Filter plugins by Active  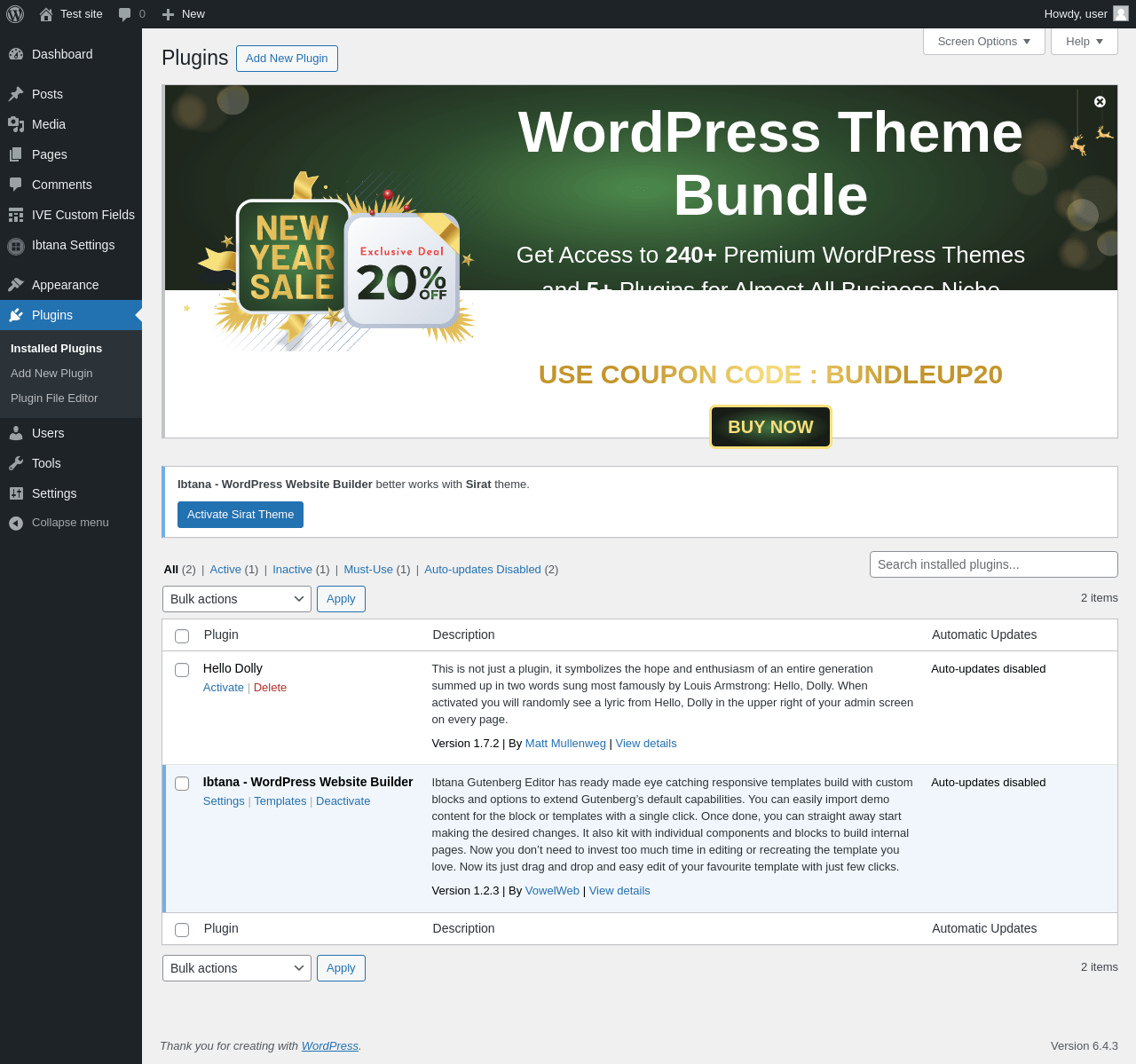pos(225,570)
